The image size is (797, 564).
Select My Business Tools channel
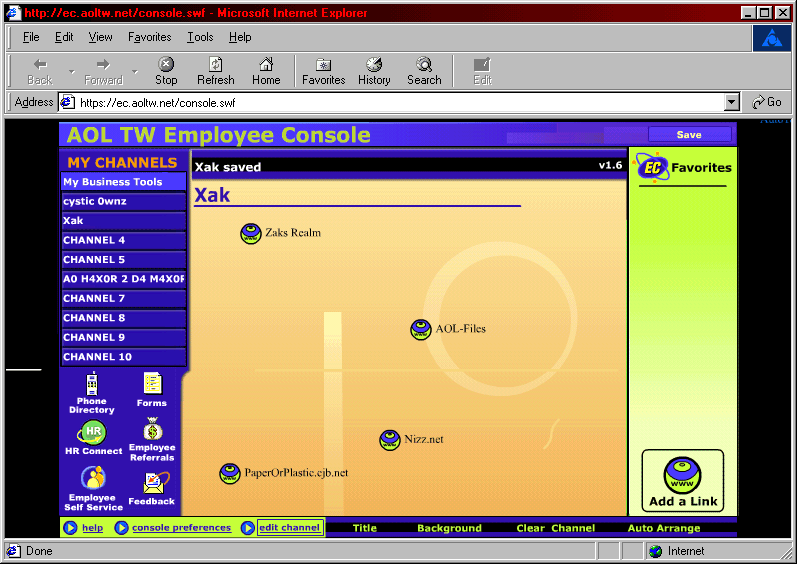[x=124, y=182]
